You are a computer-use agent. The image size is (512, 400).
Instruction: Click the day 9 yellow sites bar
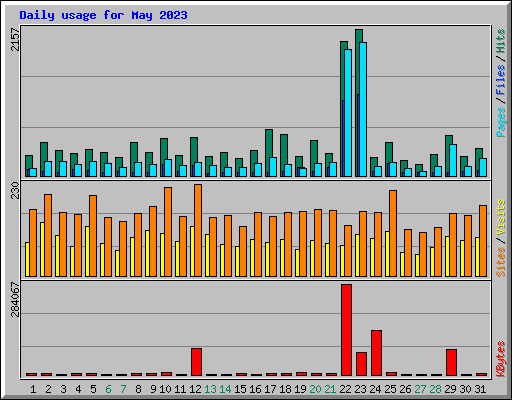147,253
